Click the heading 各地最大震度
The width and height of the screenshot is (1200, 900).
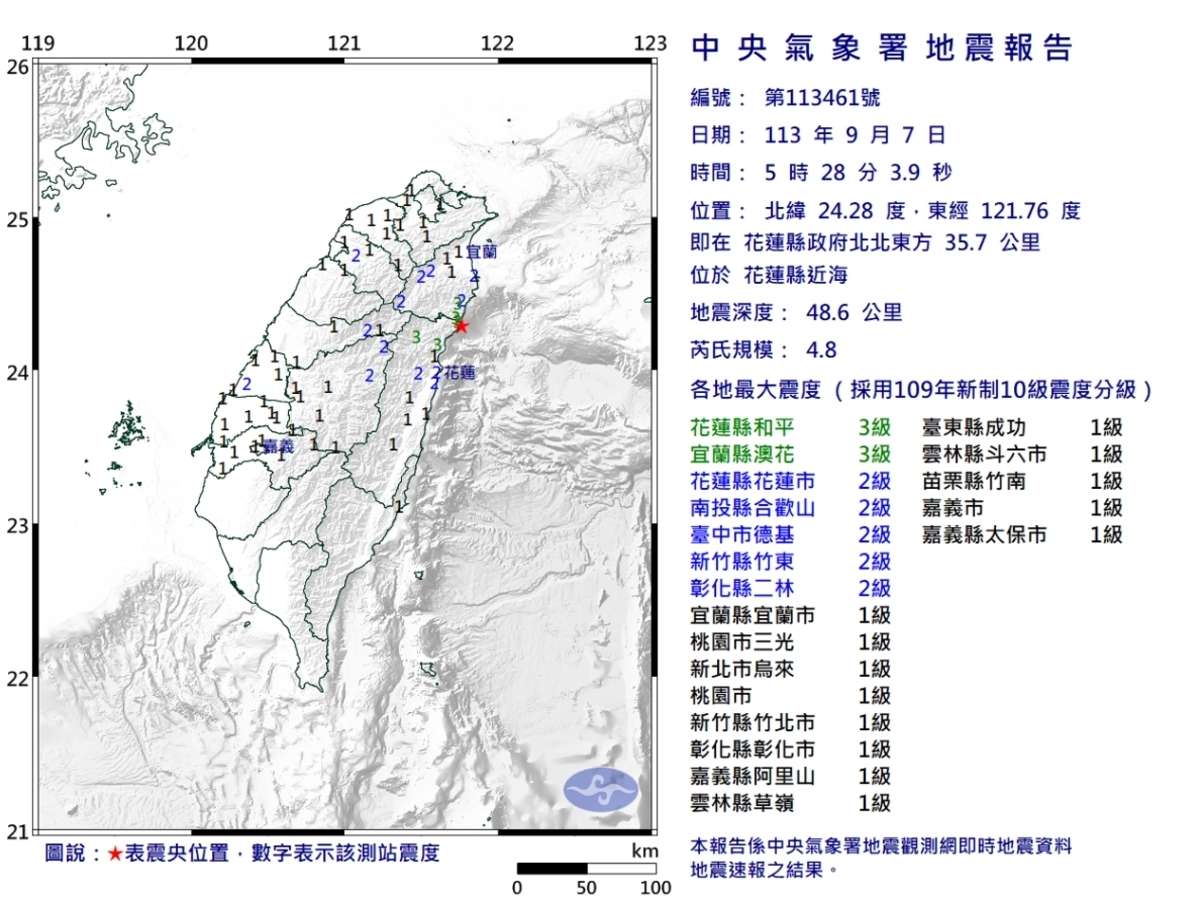tap(756, 390)
